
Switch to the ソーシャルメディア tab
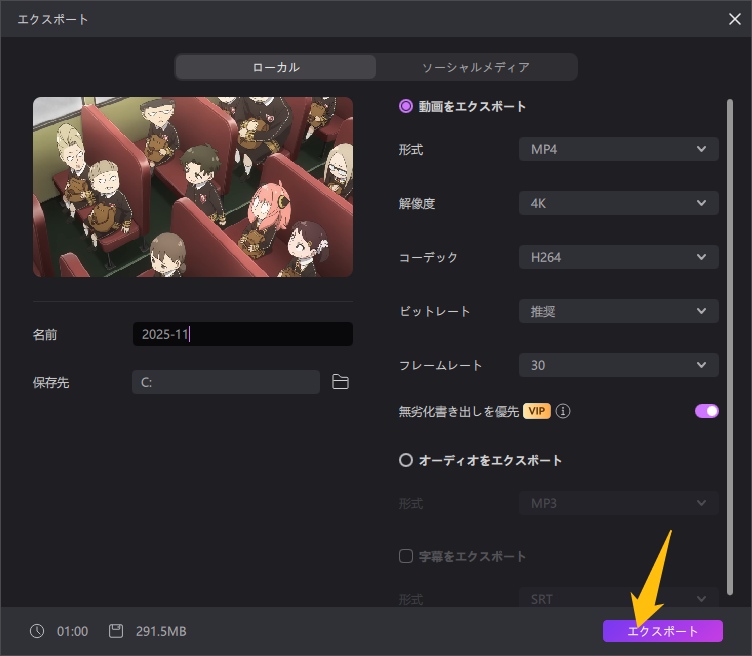coord(476,67)
